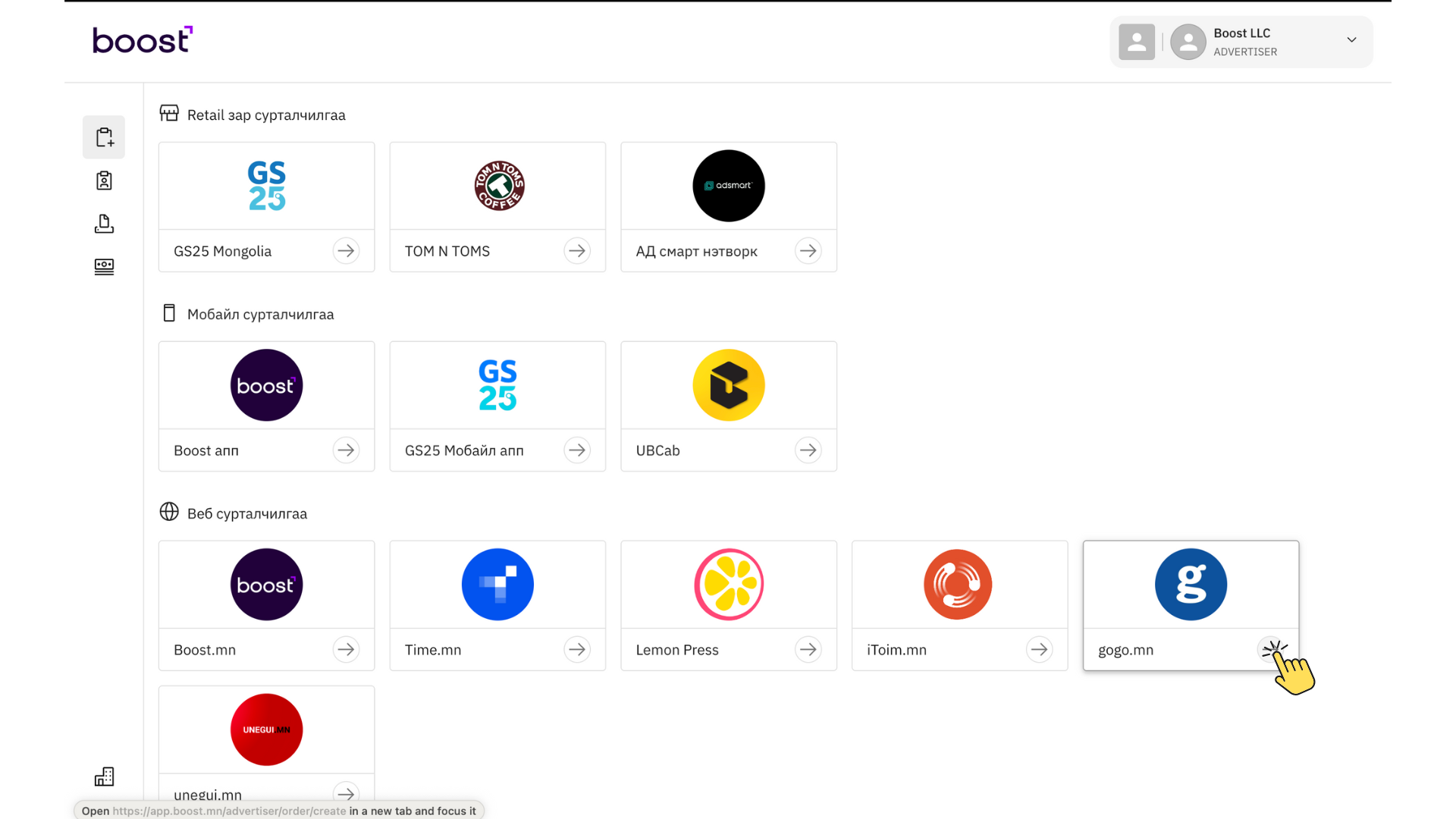Click the square user avatar in header
Viewport: 1456px width, 819px height.
(x=1136, y=42)
